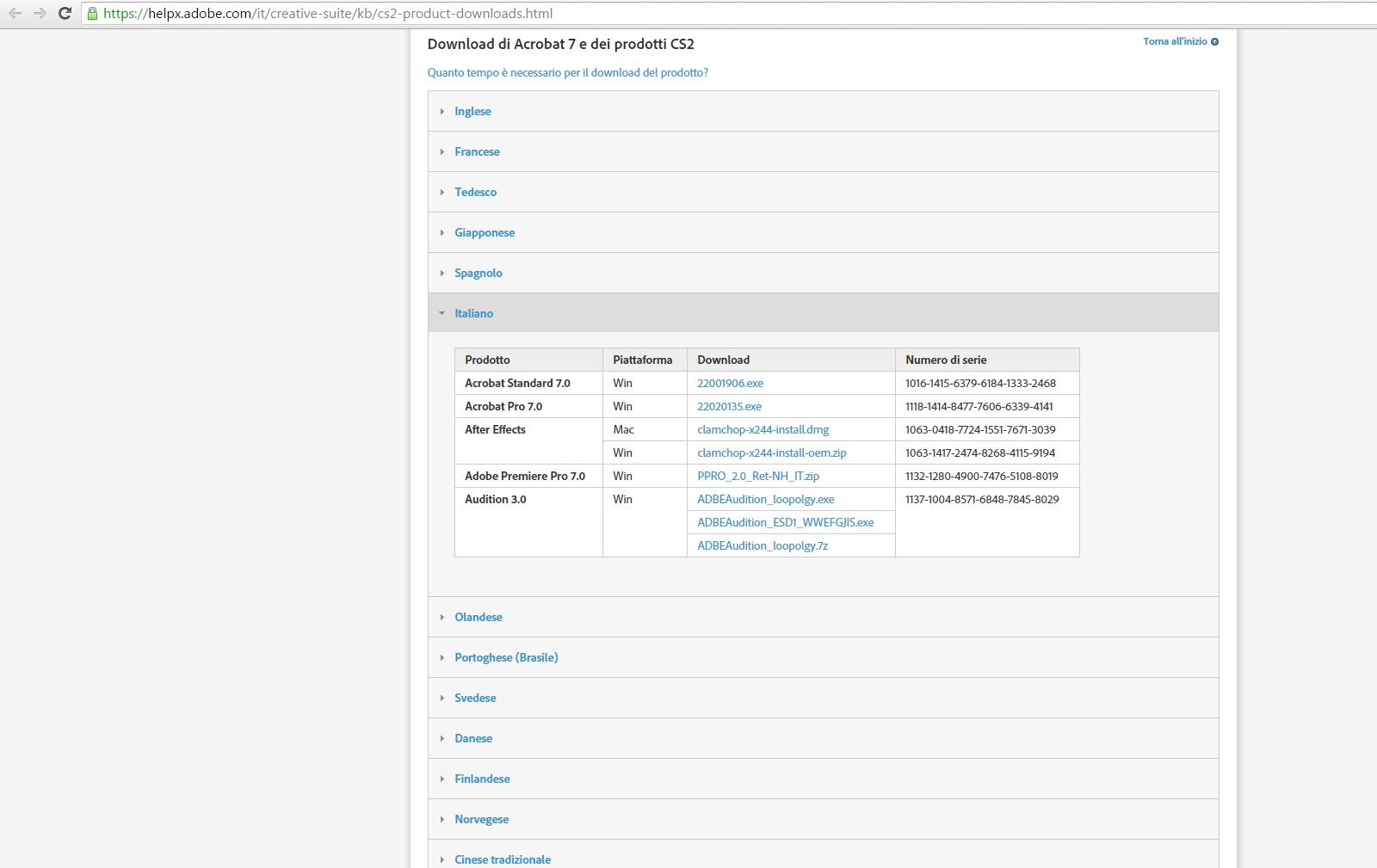Download 22020135.exe for Acrobat Pro
This screenshot has height=868, width=1377.
[729, 406]
